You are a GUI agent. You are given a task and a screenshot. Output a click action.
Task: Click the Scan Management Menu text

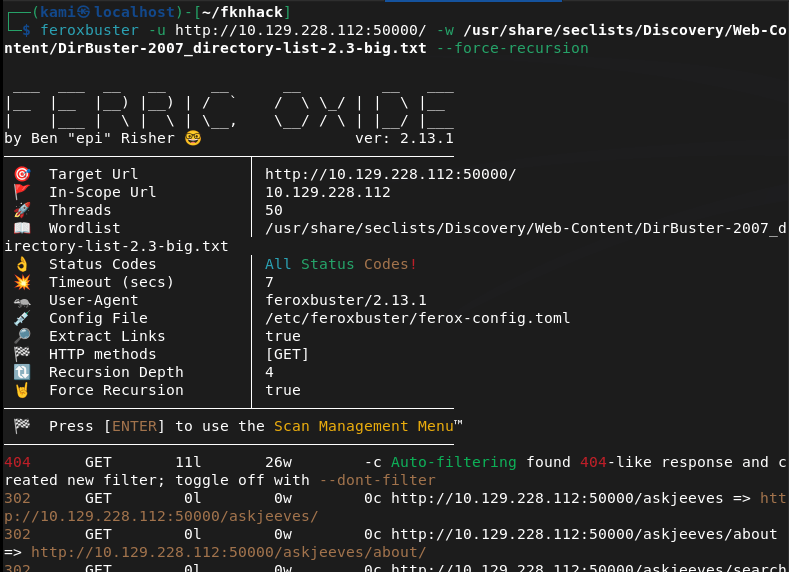pyautogui.click(x=363, y=426)
